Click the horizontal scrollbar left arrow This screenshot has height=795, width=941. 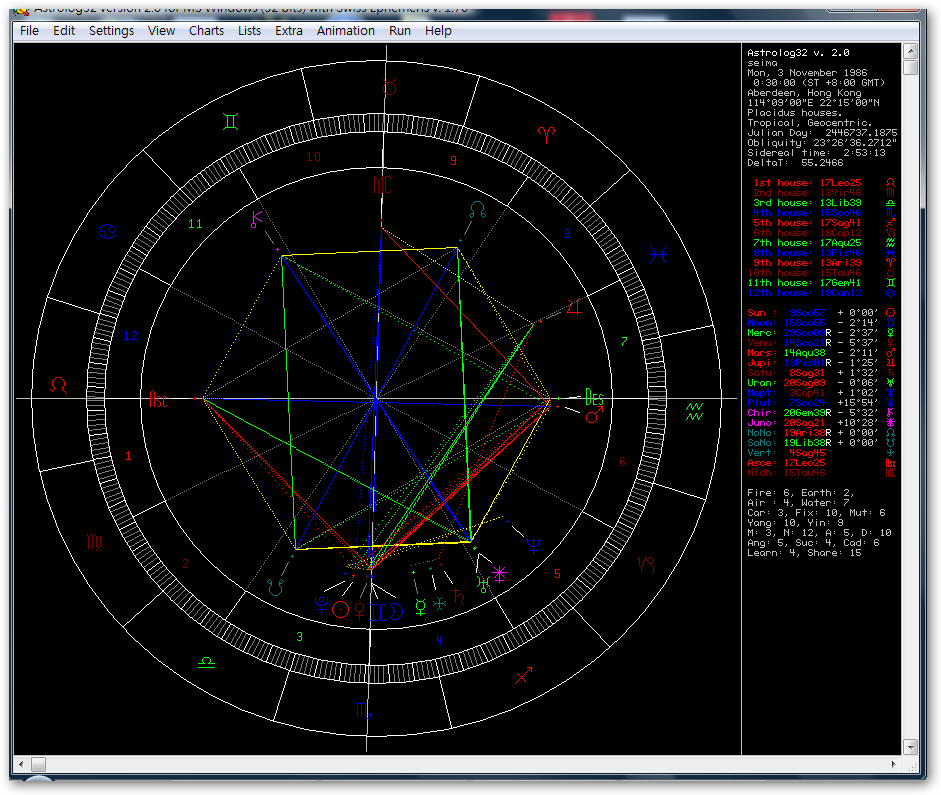19,765
